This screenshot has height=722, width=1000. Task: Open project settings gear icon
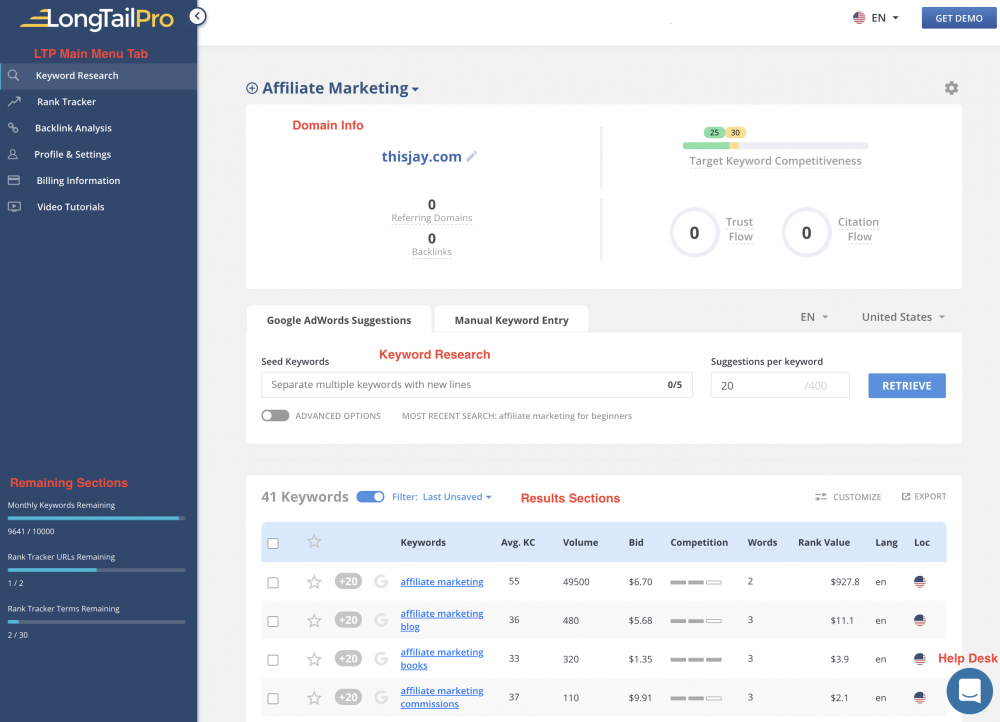coord(951,88)
